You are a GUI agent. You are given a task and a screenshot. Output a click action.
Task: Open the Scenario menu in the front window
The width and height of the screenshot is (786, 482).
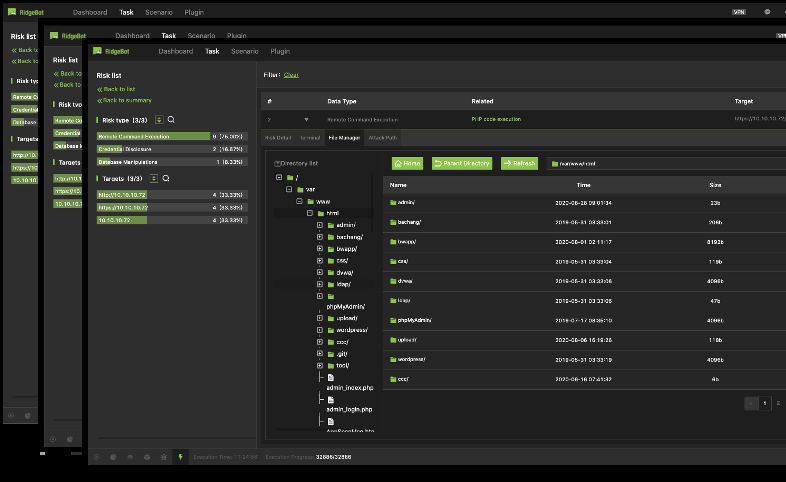click(245, 51)
